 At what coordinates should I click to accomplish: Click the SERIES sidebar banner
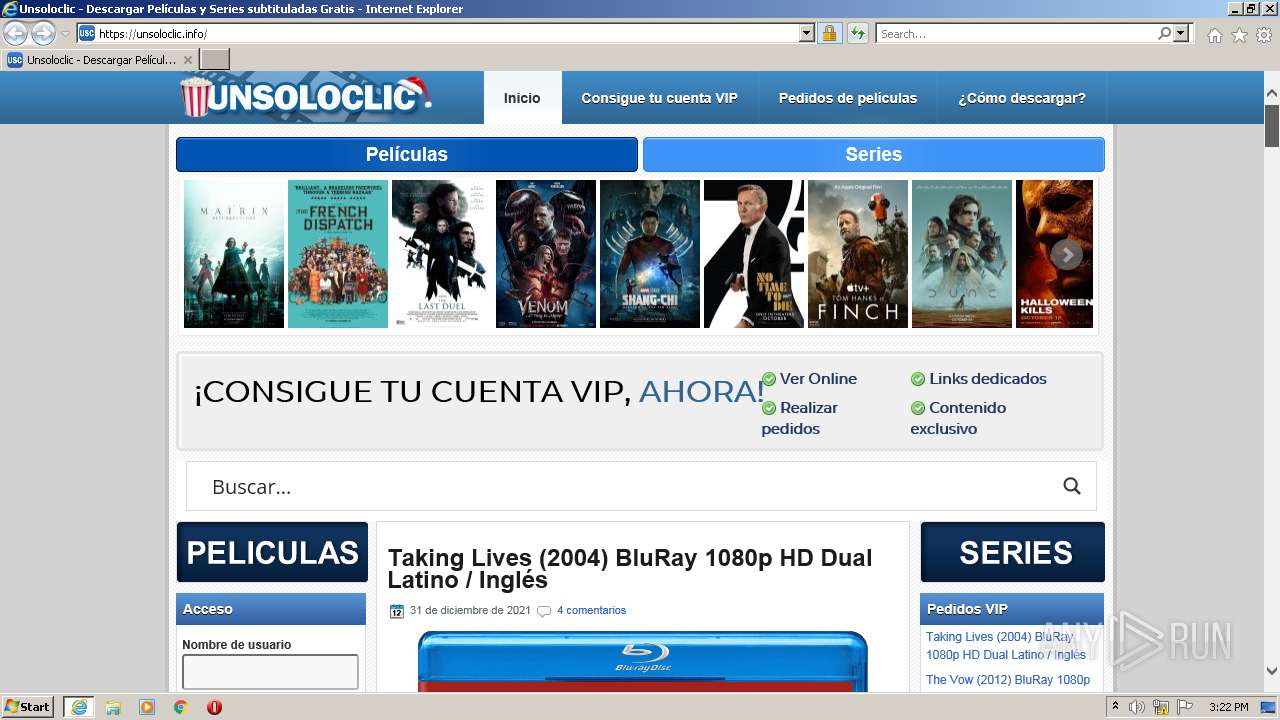tap(1013, 552)
